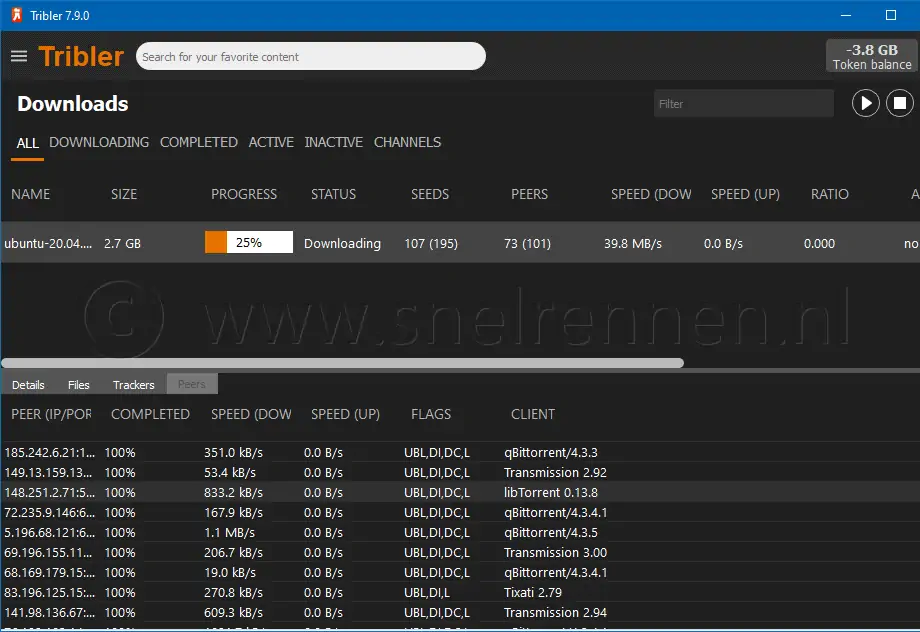Stop the selected download with stop button

(x=899, y=103)
